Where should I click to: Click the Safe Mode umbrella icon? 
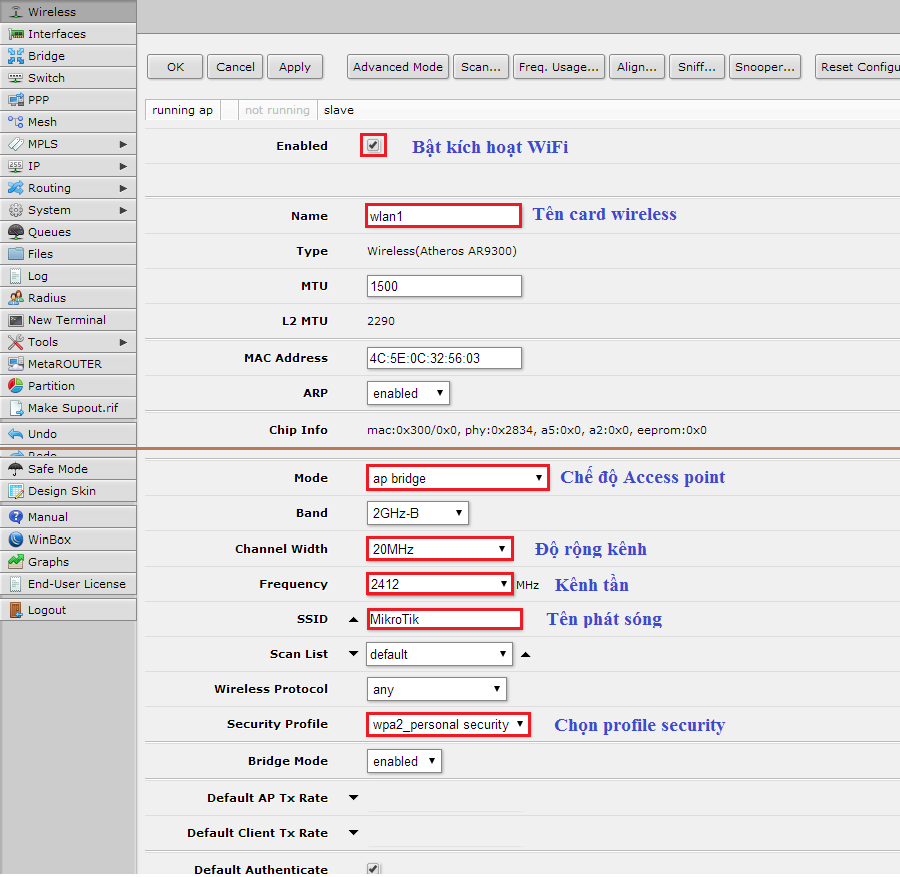16,469
